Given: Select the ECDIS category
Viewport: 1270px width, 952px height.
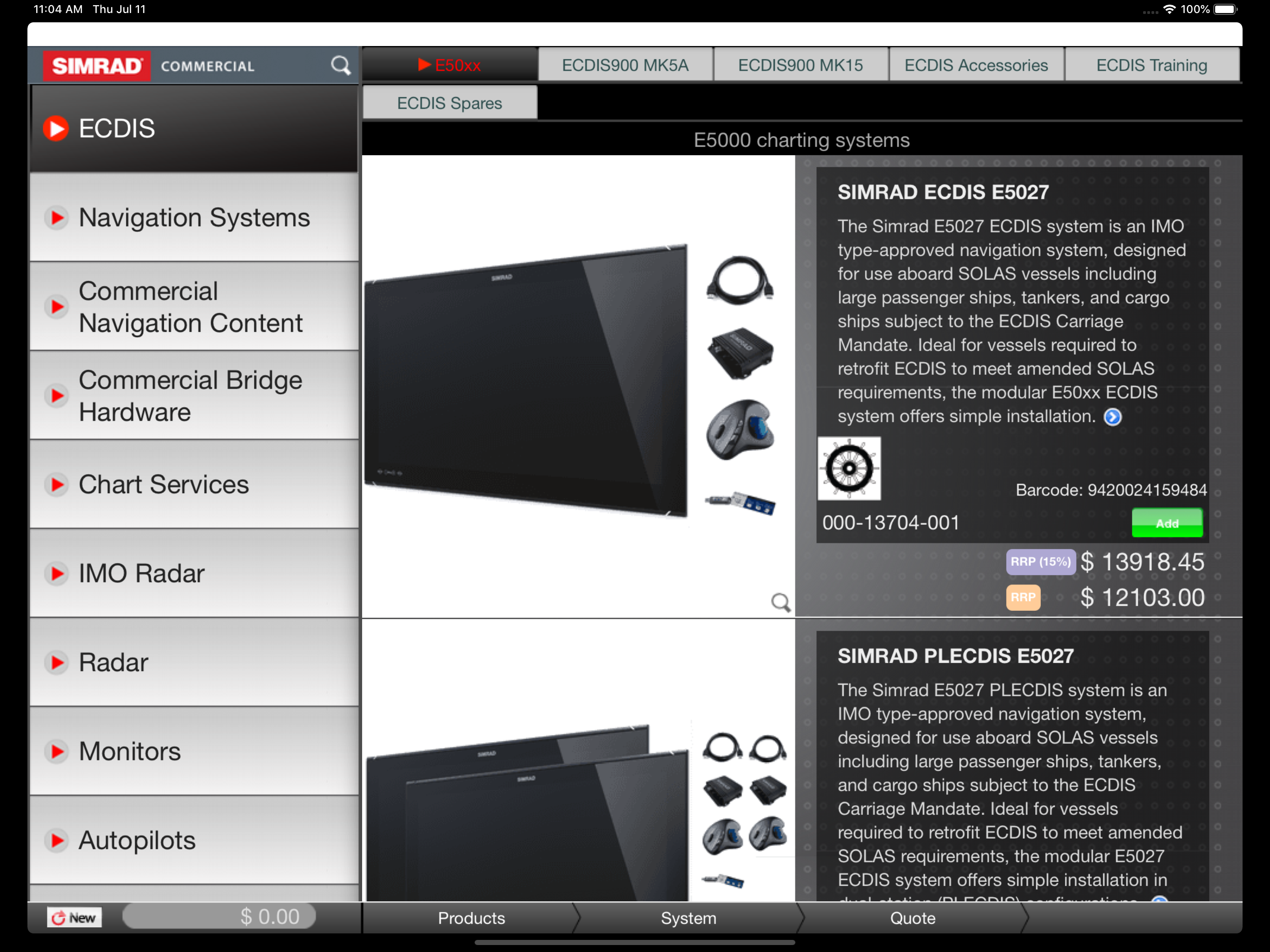Looking at the screenshot, I should tap(194, 129).
